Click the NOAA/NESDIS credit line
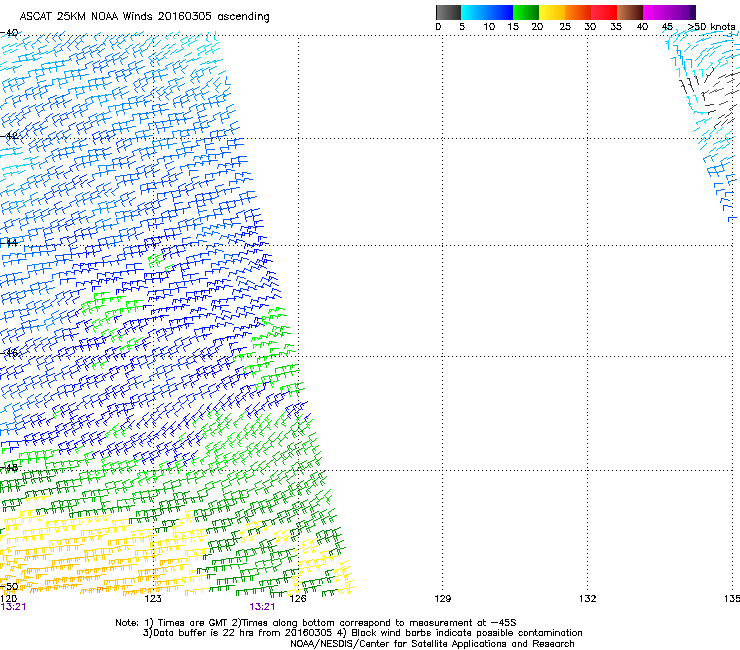Image resolution: width=740 pixels, height=650 pixels. tap(432, 644)
